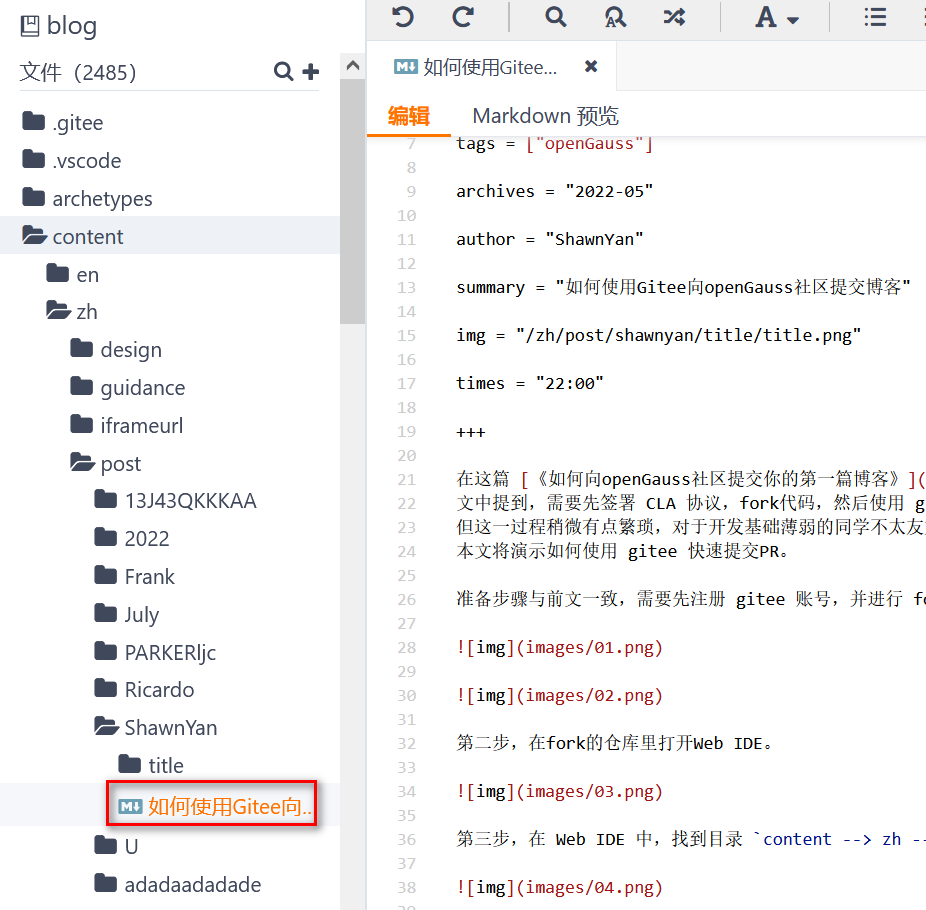Click the file tree scrollbar thumb
Screen dimensions: 926x910
[x=353, y=201]
